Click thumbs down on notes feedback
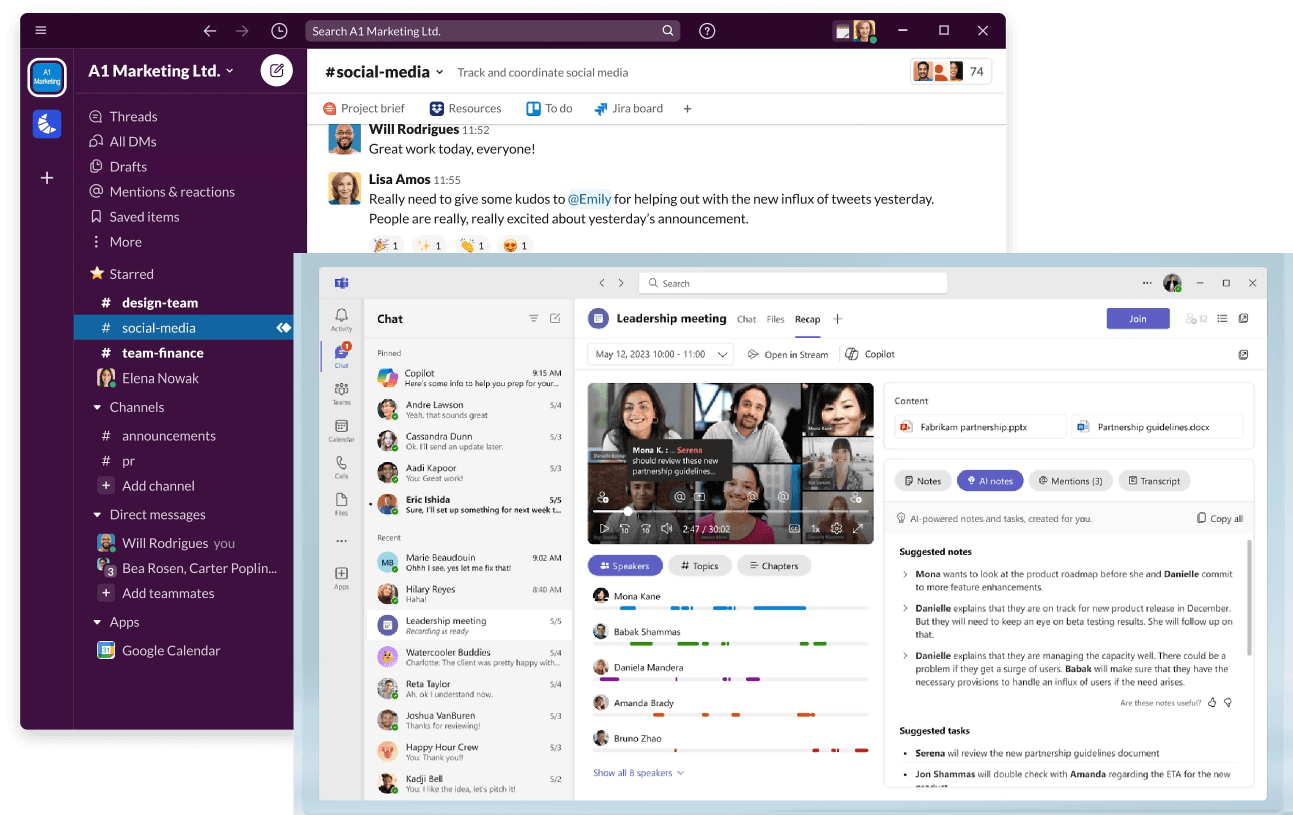Image resolution: width=1293 pixels, height=815 pixels. 1228,703
